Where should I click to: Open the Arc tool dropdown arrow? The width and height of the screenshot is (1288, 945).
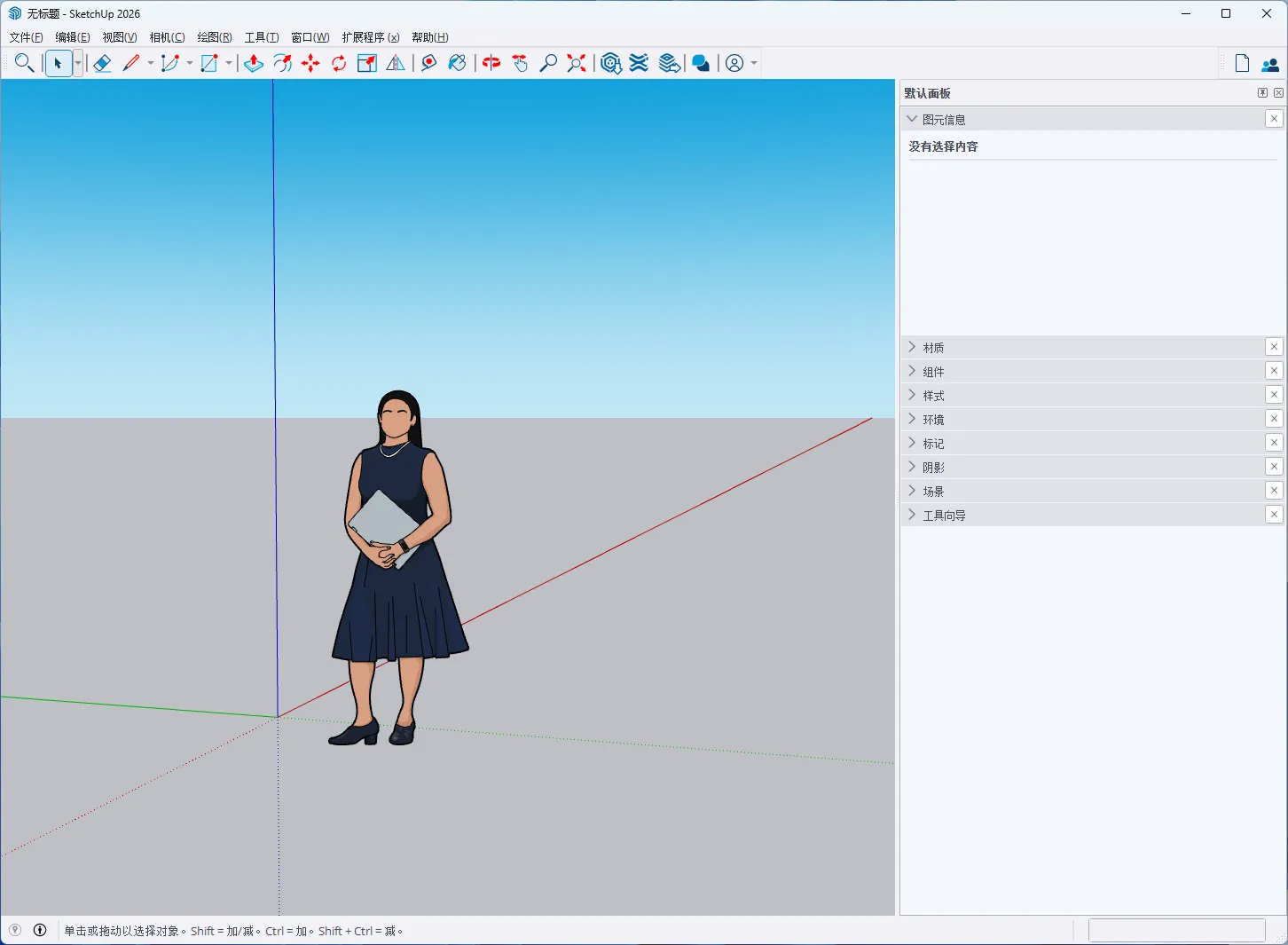(188, 63)
